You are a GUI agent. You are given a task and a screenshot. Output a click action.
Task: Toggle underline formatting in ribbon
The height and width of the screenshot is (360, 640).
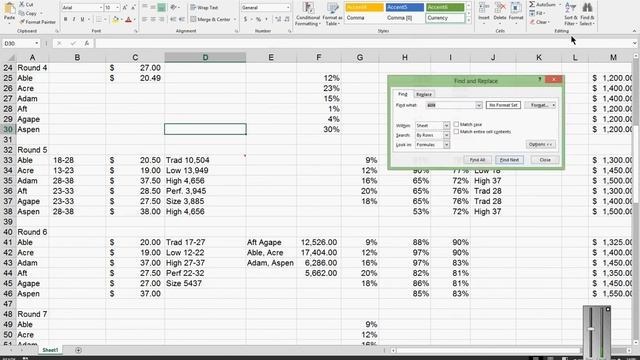tap(82, 19)
